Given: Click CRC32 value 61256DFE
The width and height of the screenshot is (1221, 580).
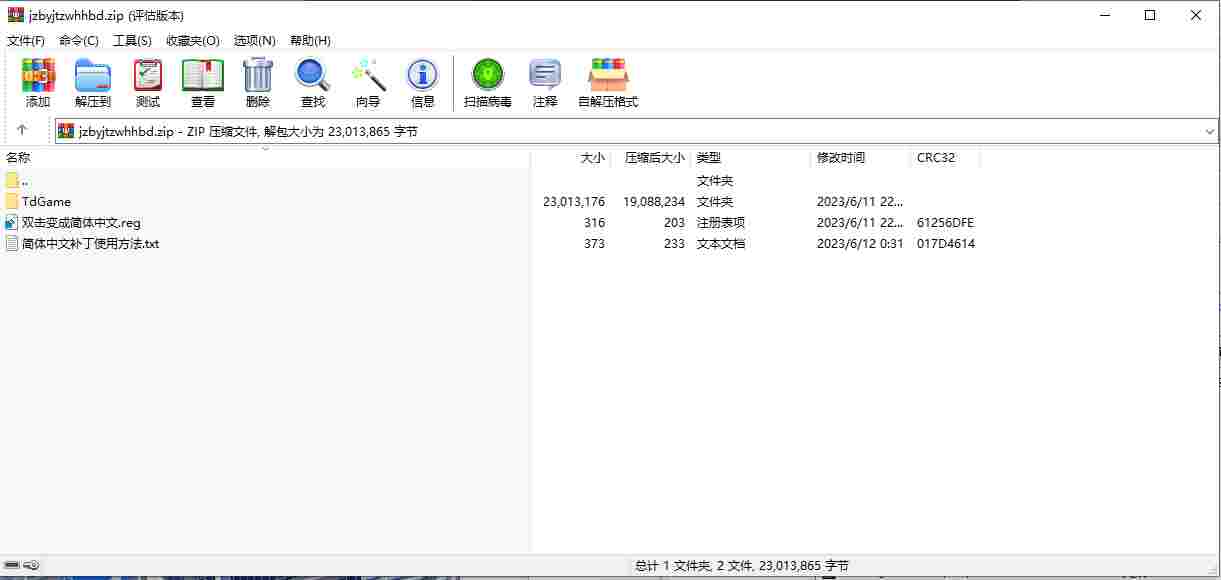Looking at the screenshot, I should coord(945,222).
